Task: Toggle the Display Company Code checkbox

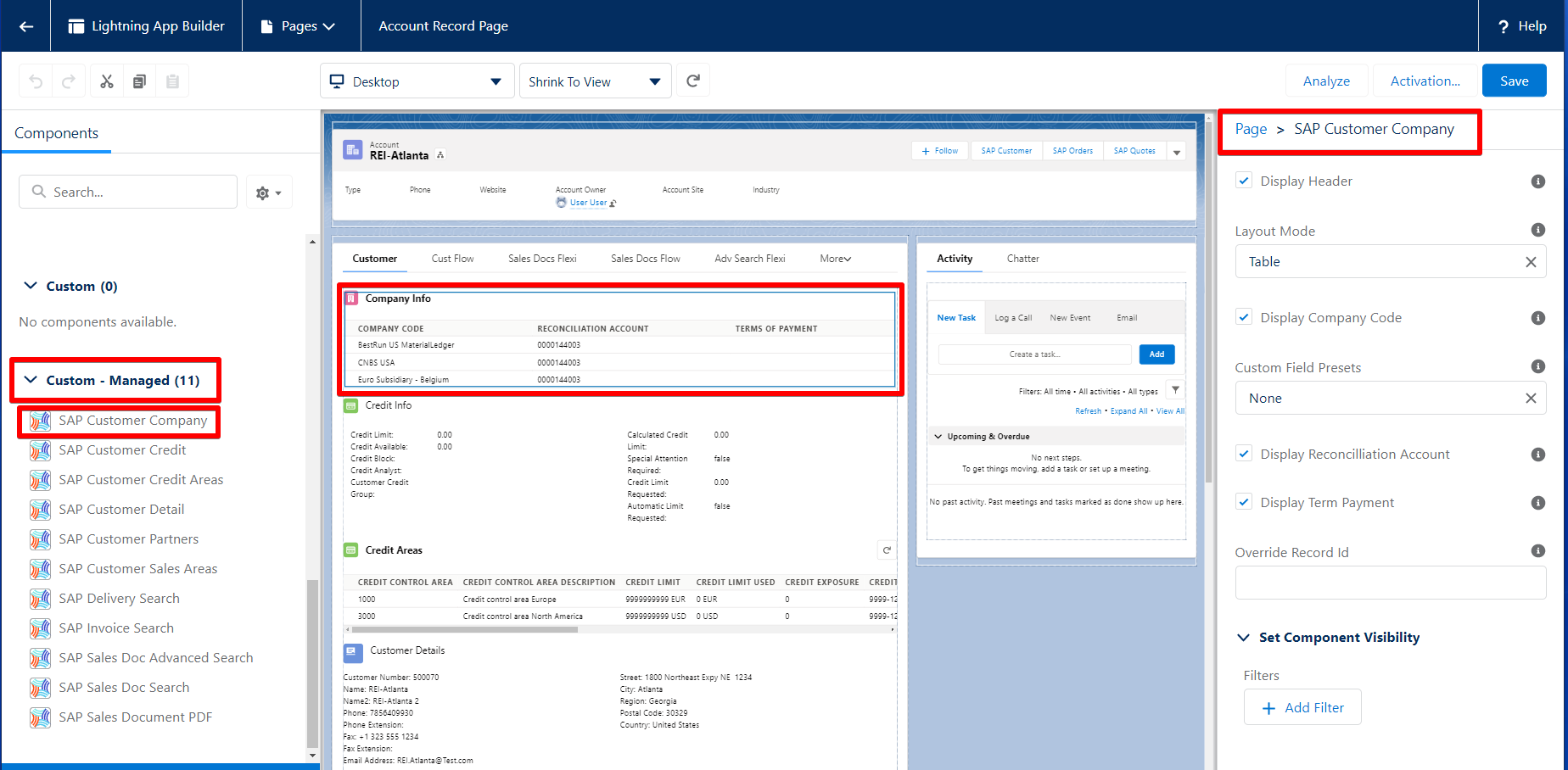Action: point(1244,317)
